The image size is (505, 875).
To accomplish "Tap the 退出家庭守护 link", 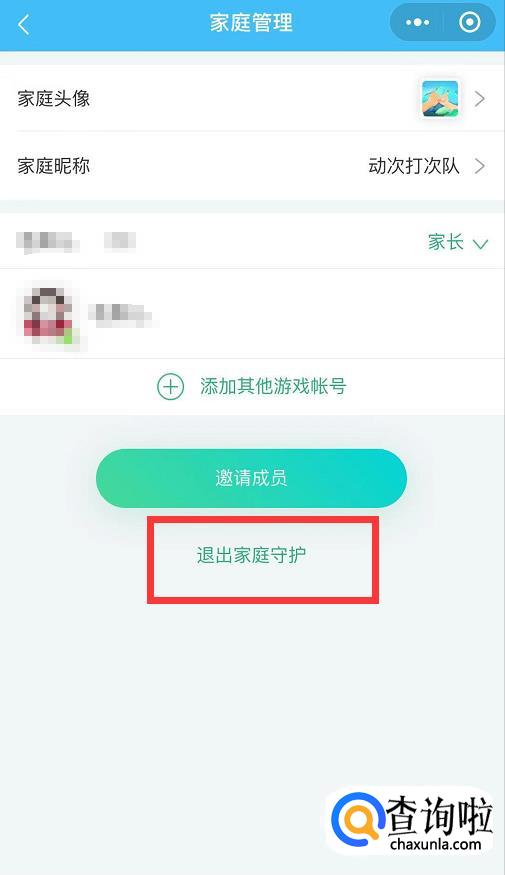I will (251, 555).
